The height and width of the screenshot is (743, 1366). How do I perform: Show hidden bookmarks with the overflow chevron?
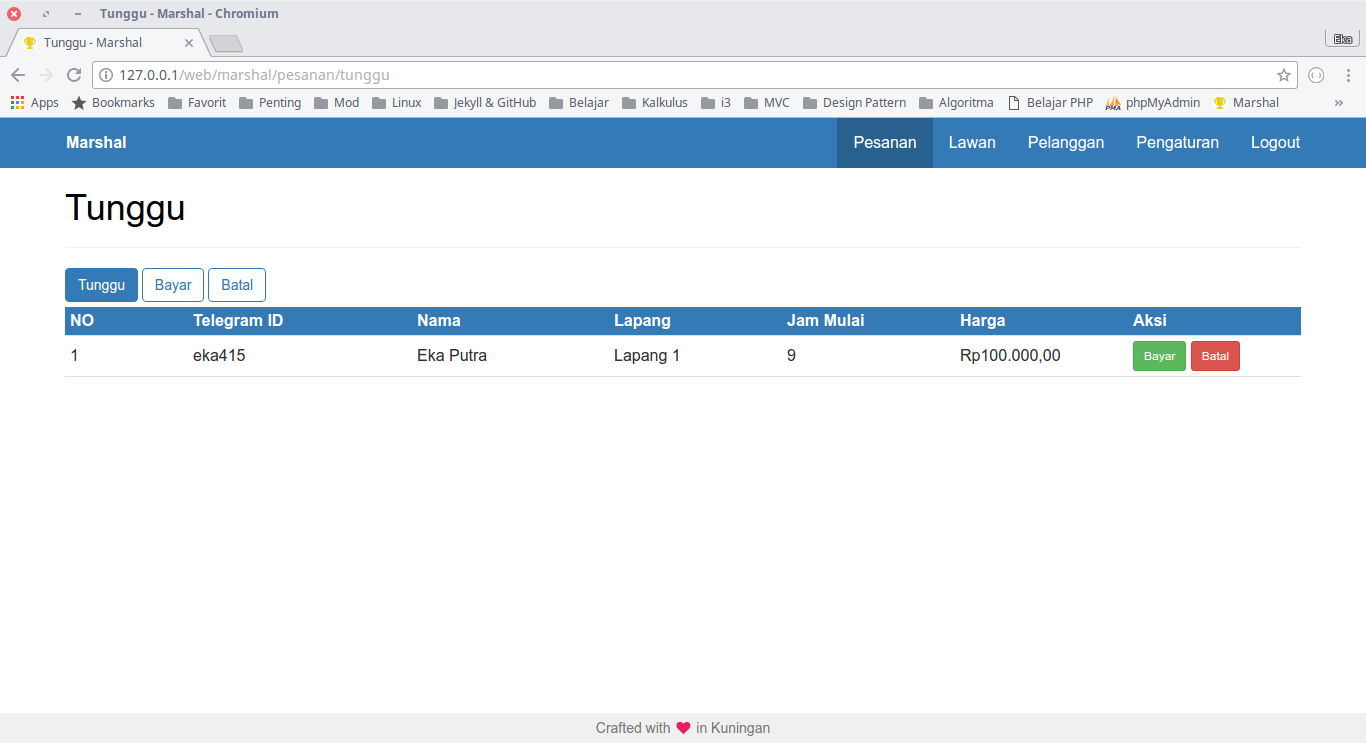(x=1339, y=103)
